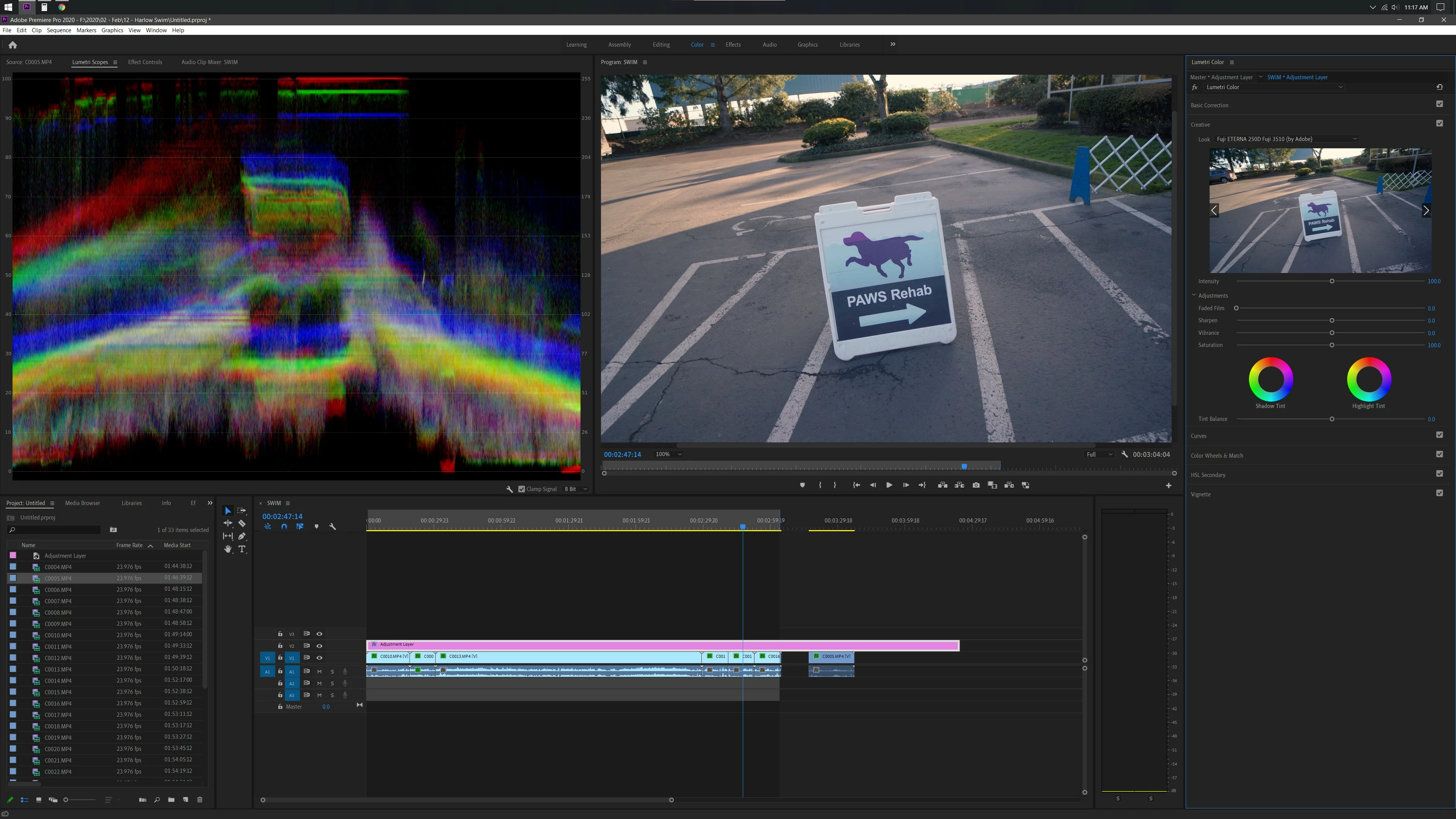1456x819 pixels.
Task: Click New Bin folder icon
Action: [x=171, y=800]
